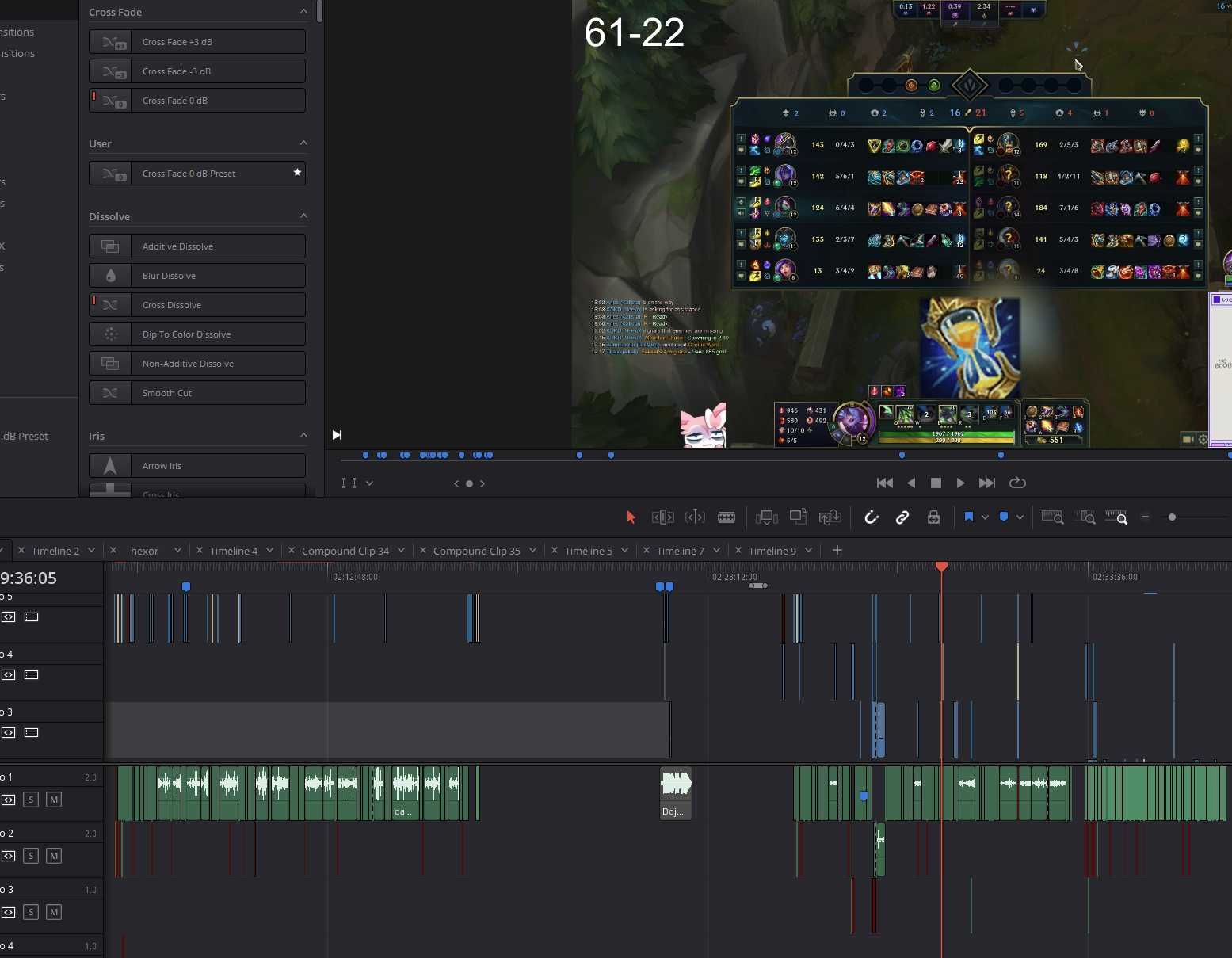Switch to Compound Clip 34 tab

click(x=345, y=551)
